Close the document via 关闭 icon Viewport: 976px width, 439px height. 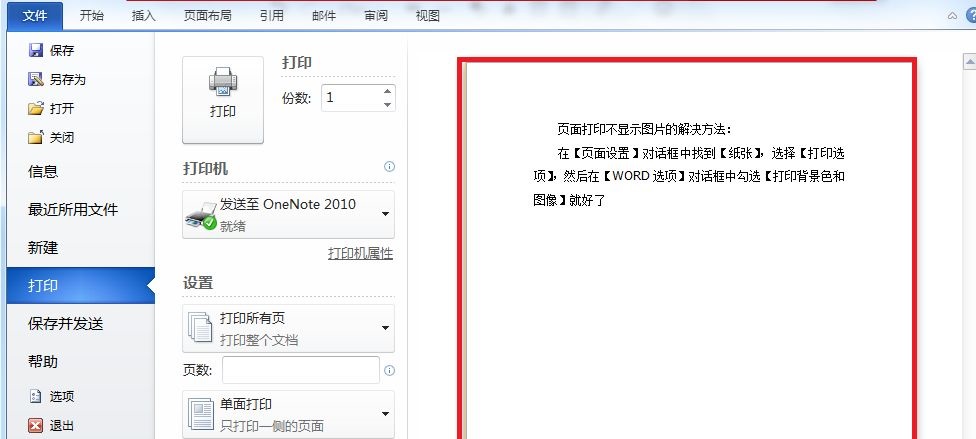(x=36, y=137)
